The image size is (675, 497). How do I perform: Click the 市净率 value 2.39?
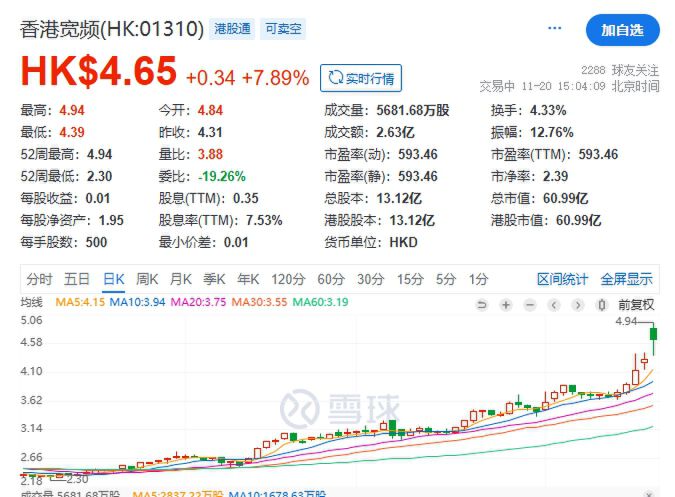point(555,176)
